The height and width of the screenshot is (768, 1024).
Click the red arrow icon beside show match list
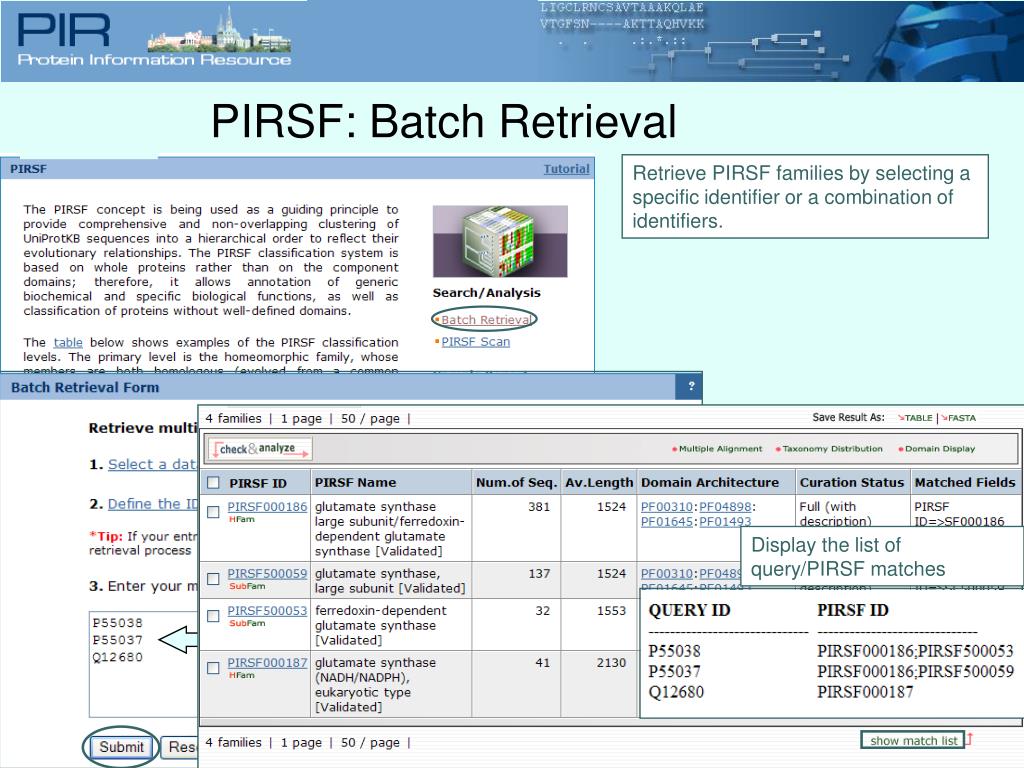[970, 739]
